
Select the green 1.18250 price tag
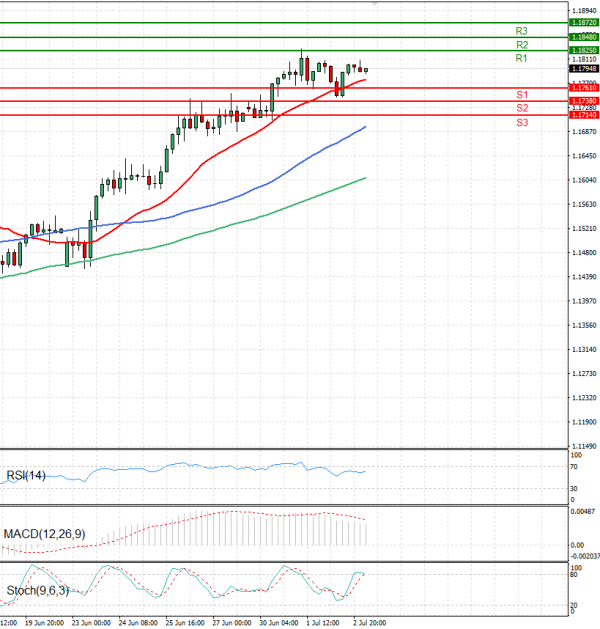(x=584, y=51)
